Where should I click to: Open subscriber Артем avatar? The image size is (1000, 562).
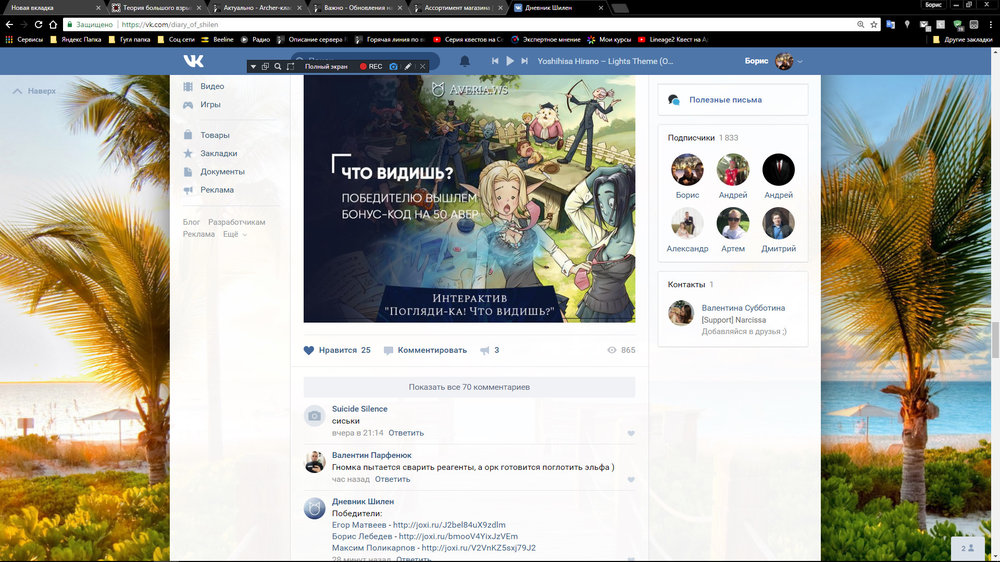(x=733, y=223)
